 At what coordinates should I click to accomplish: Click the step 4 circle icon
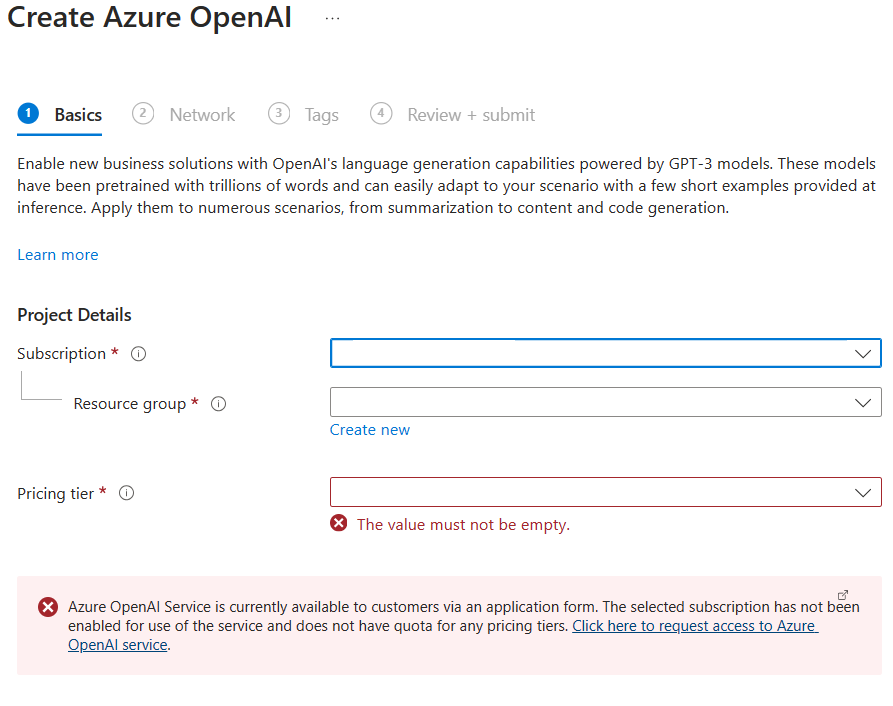pos(381,113)
